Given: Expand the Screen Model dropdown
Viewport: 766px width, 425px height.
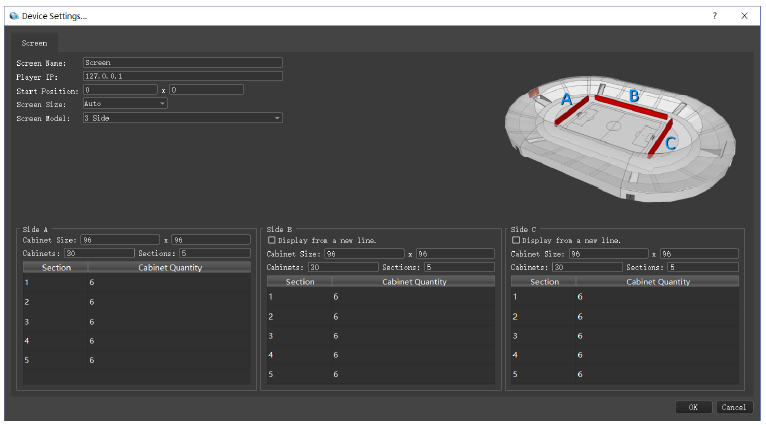Looking at the screenshot, I should 182,118.
